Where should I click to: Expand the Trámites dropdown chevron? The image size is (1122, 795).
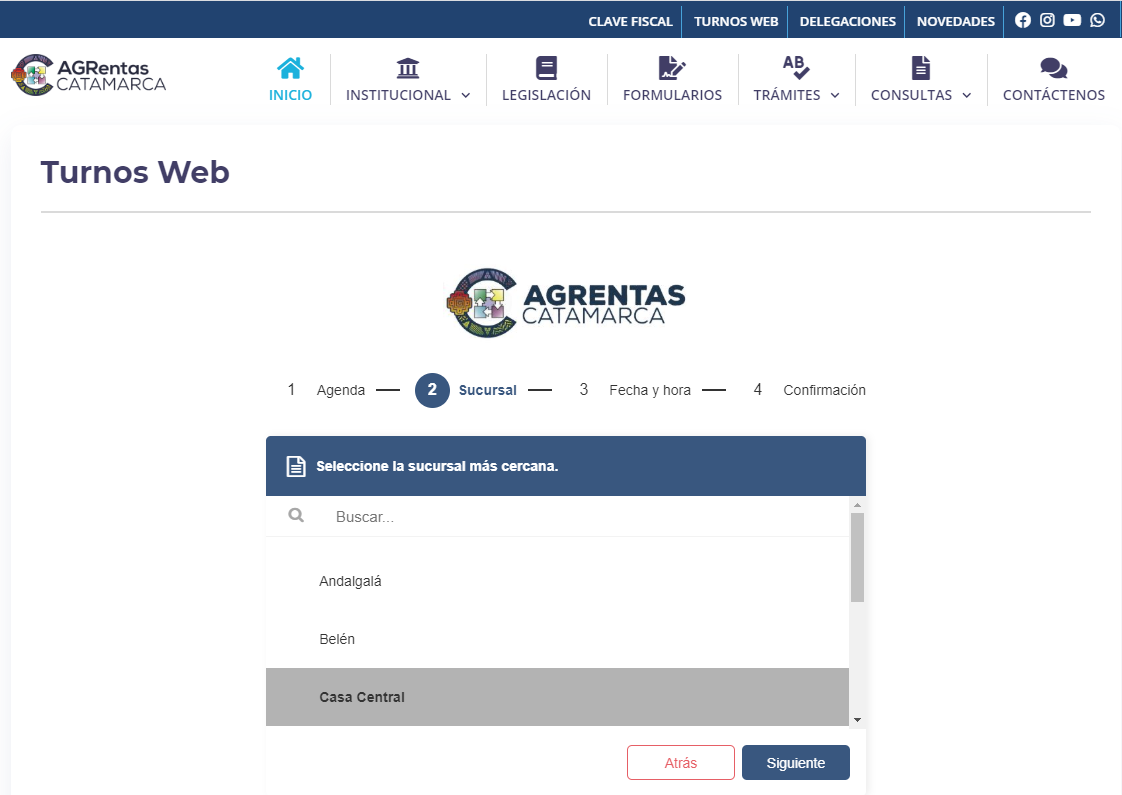pyautogui.click(x=835, y=95)
